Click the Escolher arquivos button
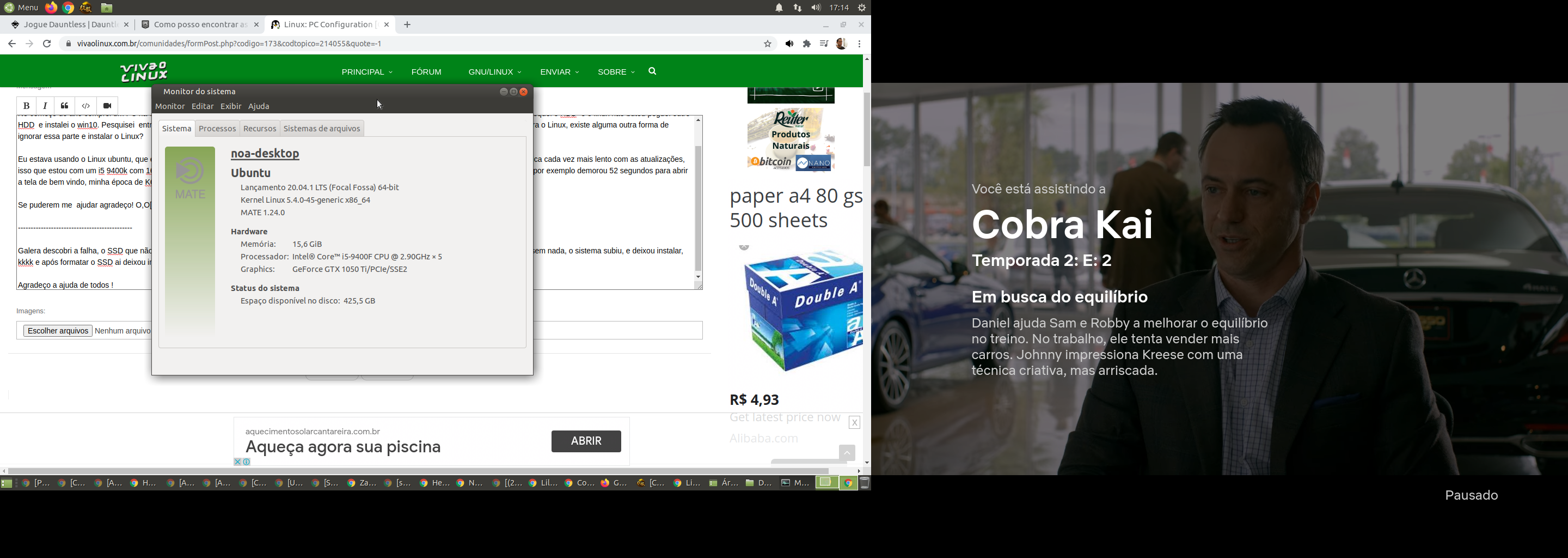 click(x=58, y=331)
